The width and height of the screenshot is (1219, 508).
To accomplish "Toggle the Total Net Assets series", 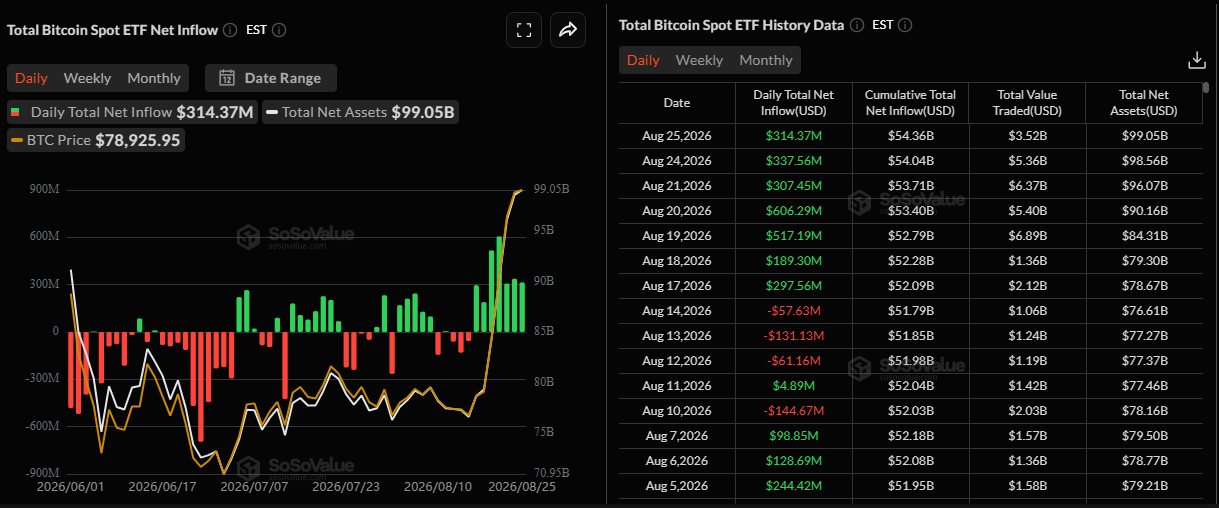I will click(361, 112).
